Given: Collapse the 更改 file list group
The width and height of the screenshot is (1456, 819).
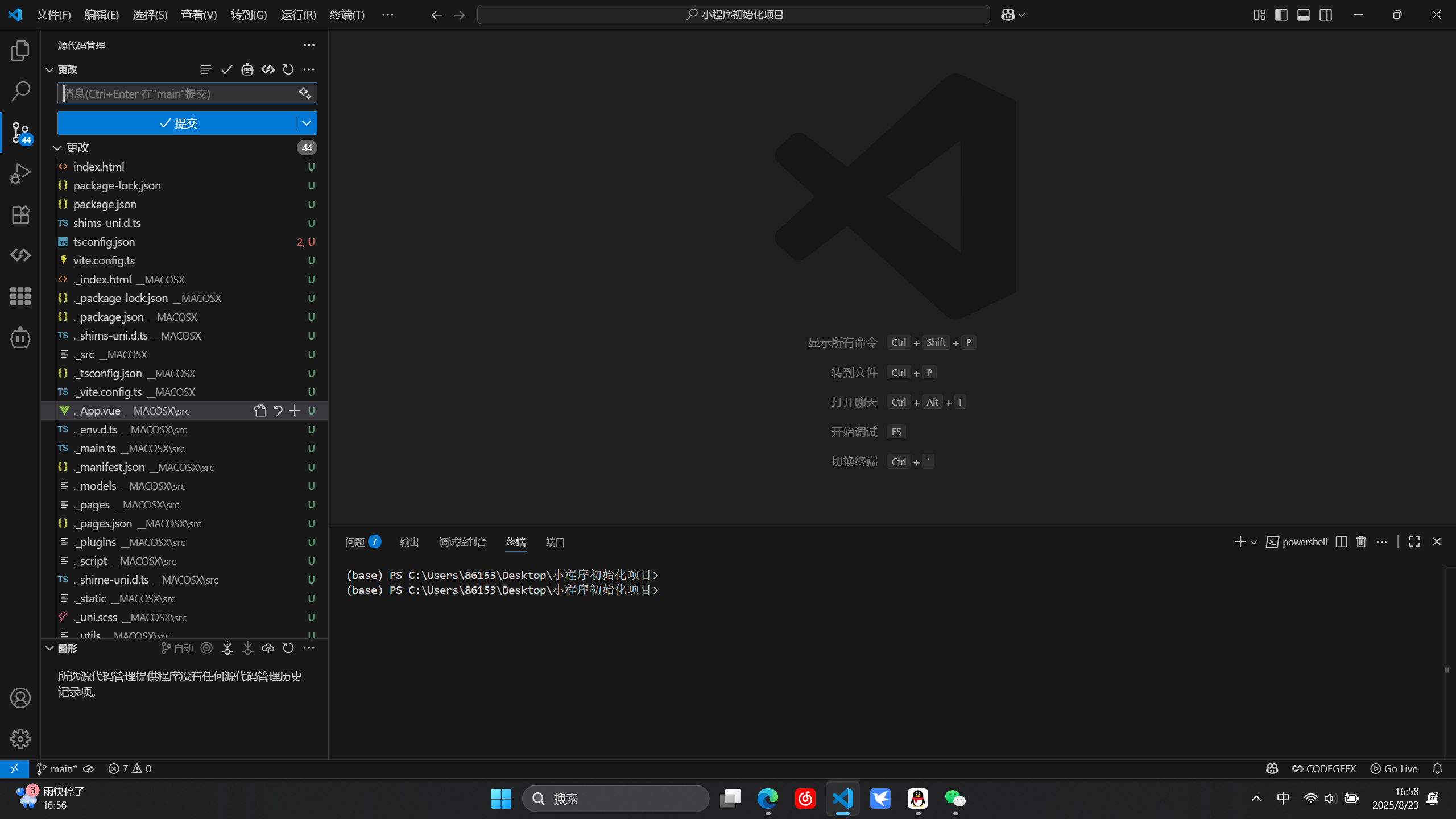Looking at the screenshot, I should coord(57,148).
